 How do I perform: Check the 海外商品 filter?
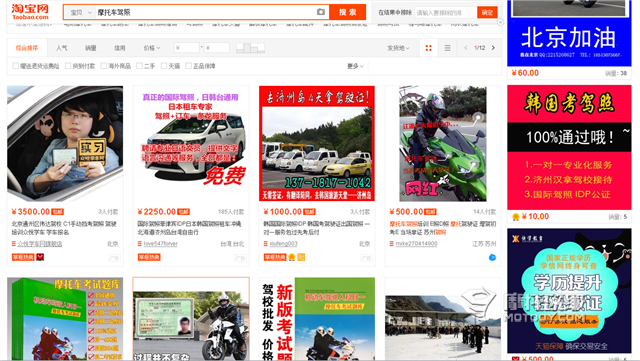[104, 66]
